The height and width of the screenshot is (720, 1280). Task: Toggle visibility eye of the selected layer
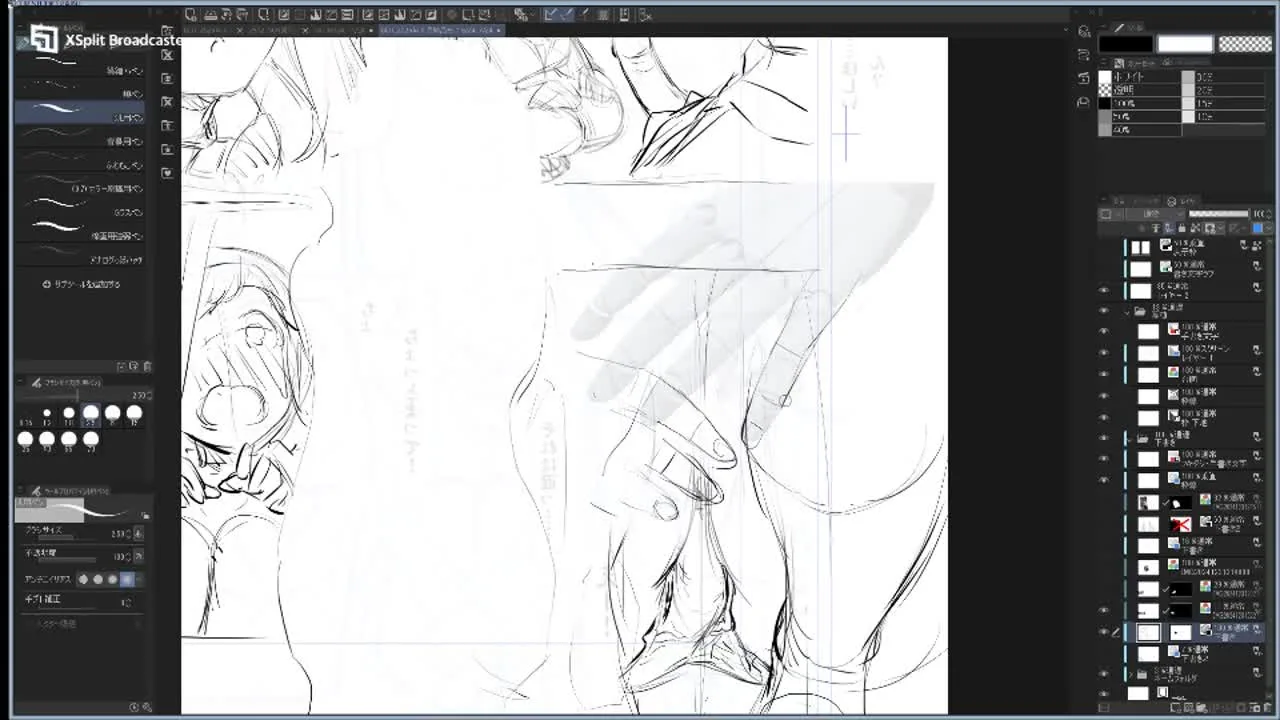coord(1104,632)
